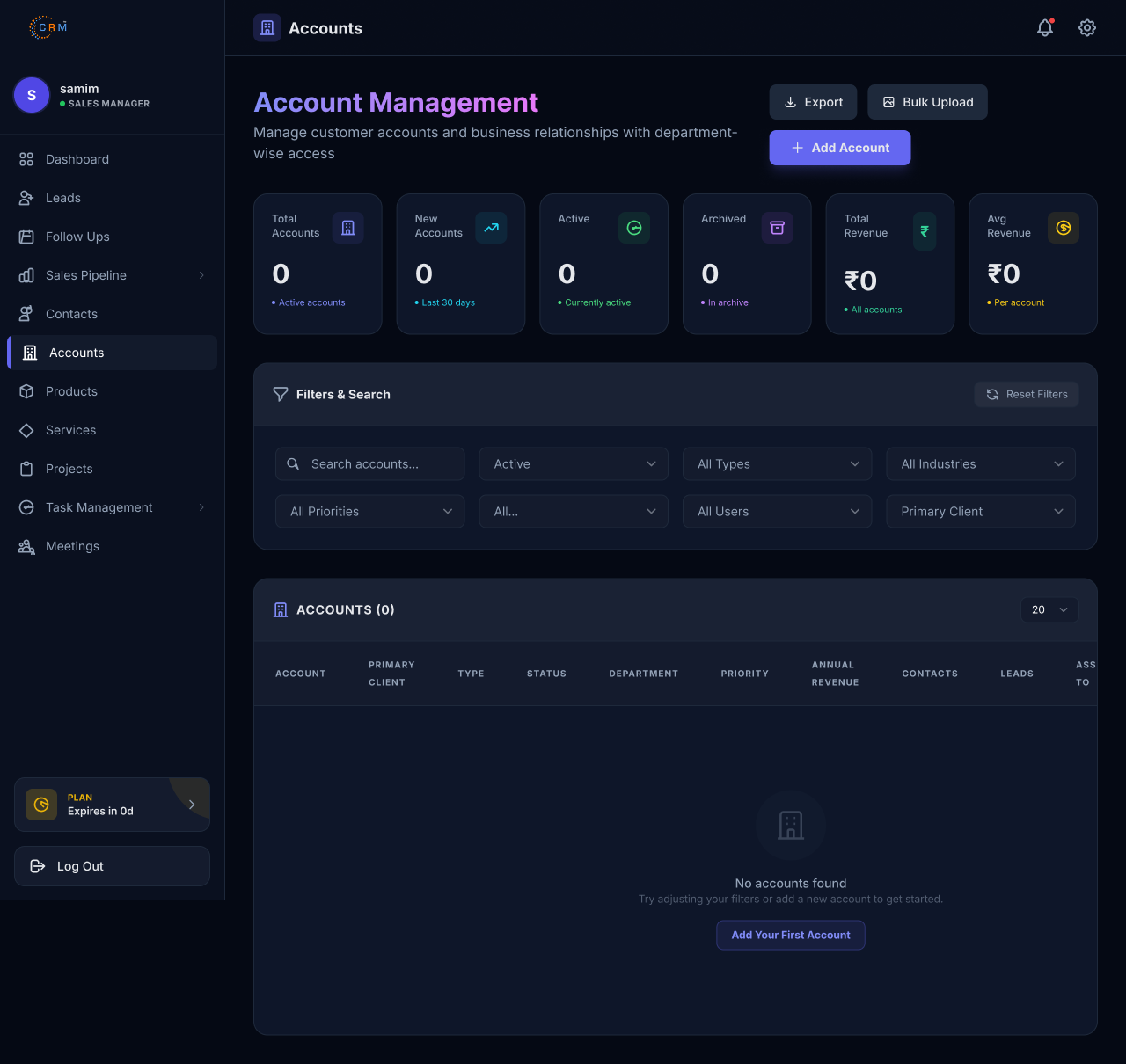Screen dimensions: 1126x1064
Task: Click the Search accounts input field
Action: [370, 464]
